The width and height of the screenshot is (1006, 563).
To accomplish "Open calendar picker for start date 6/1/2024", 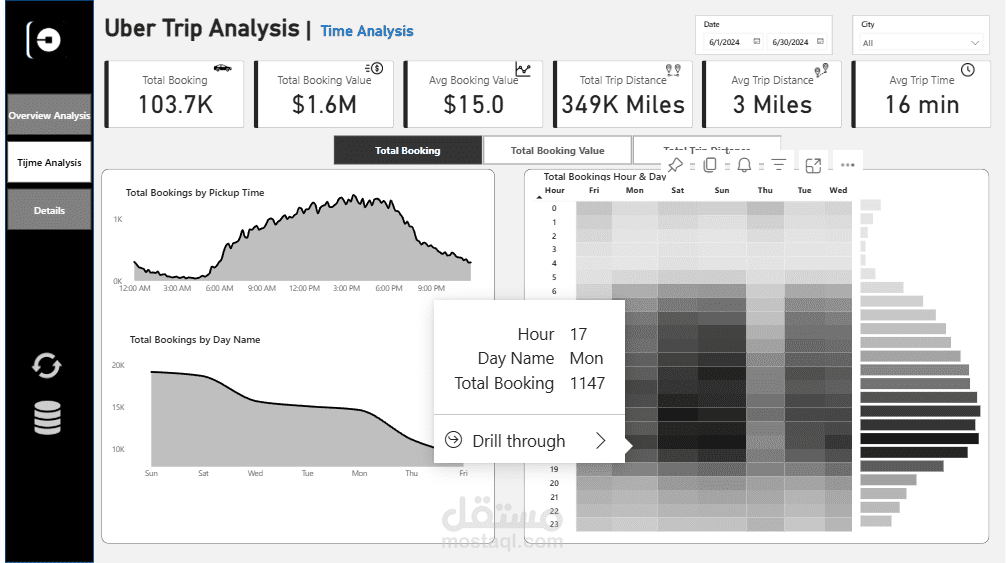I will [x=756, y=42].
